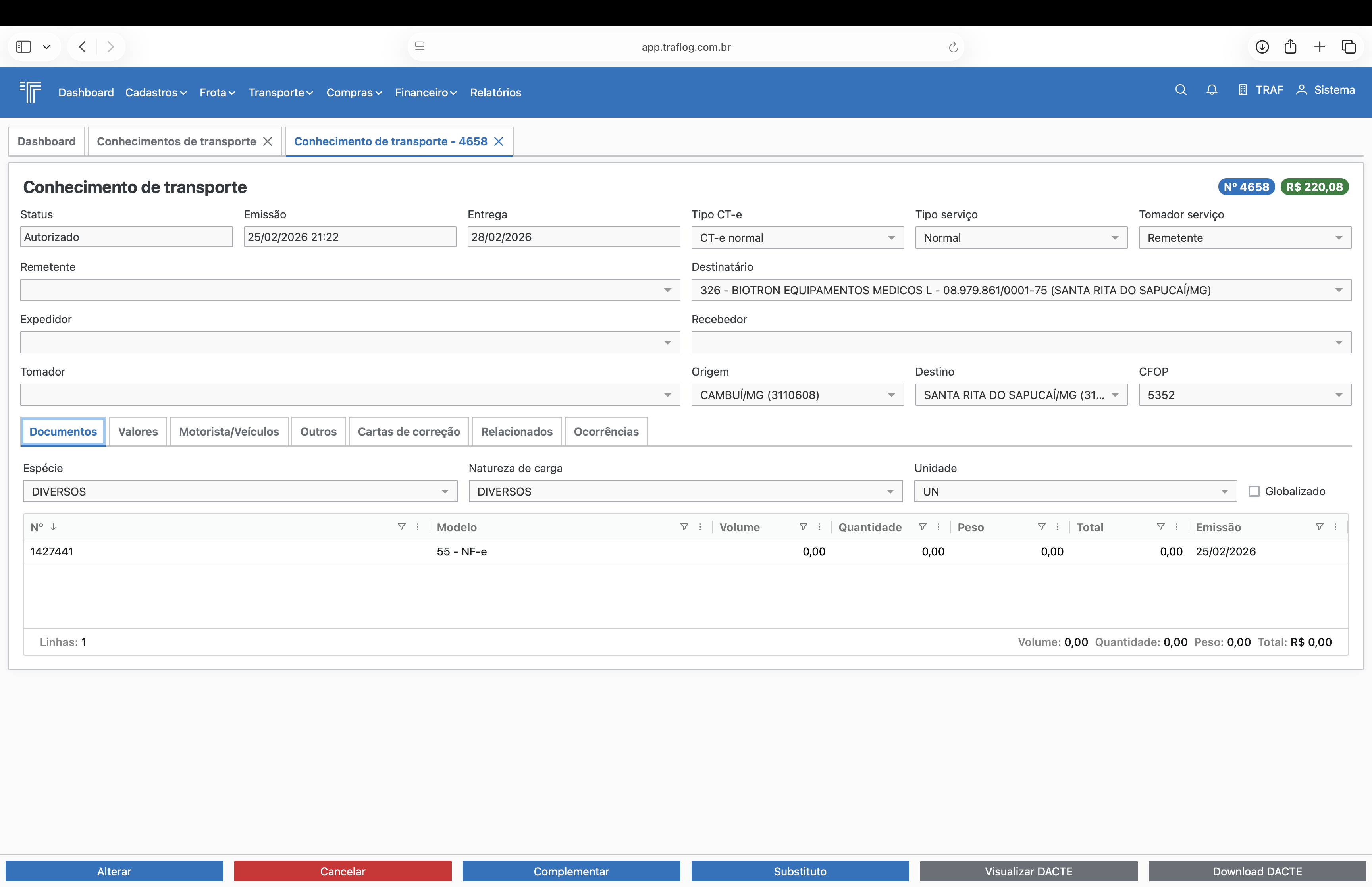Click the Visualizar DACTE button
The height and width of the screenshot is (887, 1372).
(x=1028, y=871)
